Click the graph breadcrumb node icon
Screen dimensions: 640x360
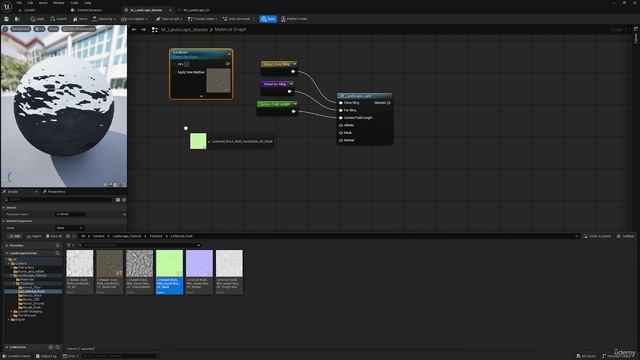(x=155, y=29)
